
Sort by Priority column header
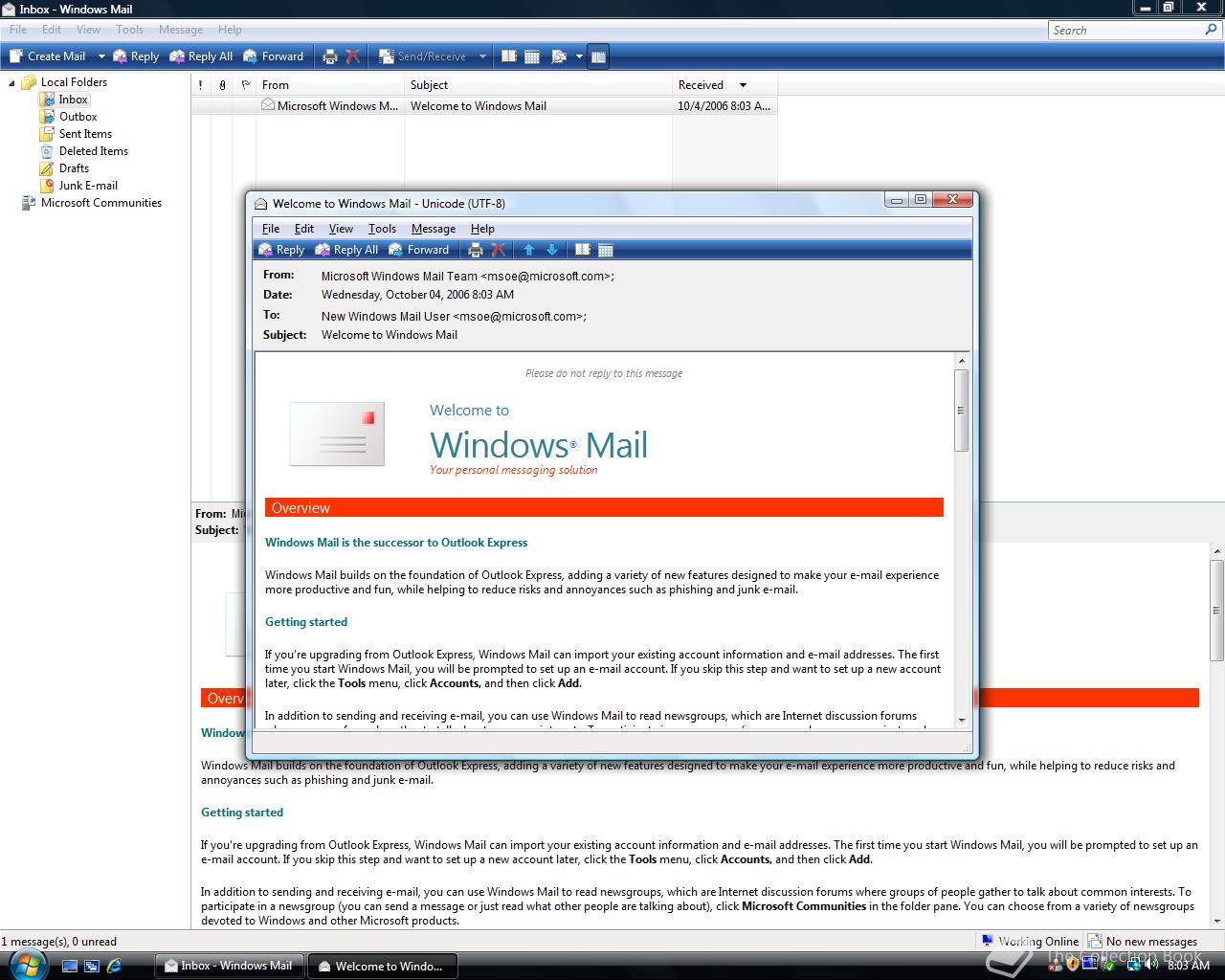tap(201, 85)
